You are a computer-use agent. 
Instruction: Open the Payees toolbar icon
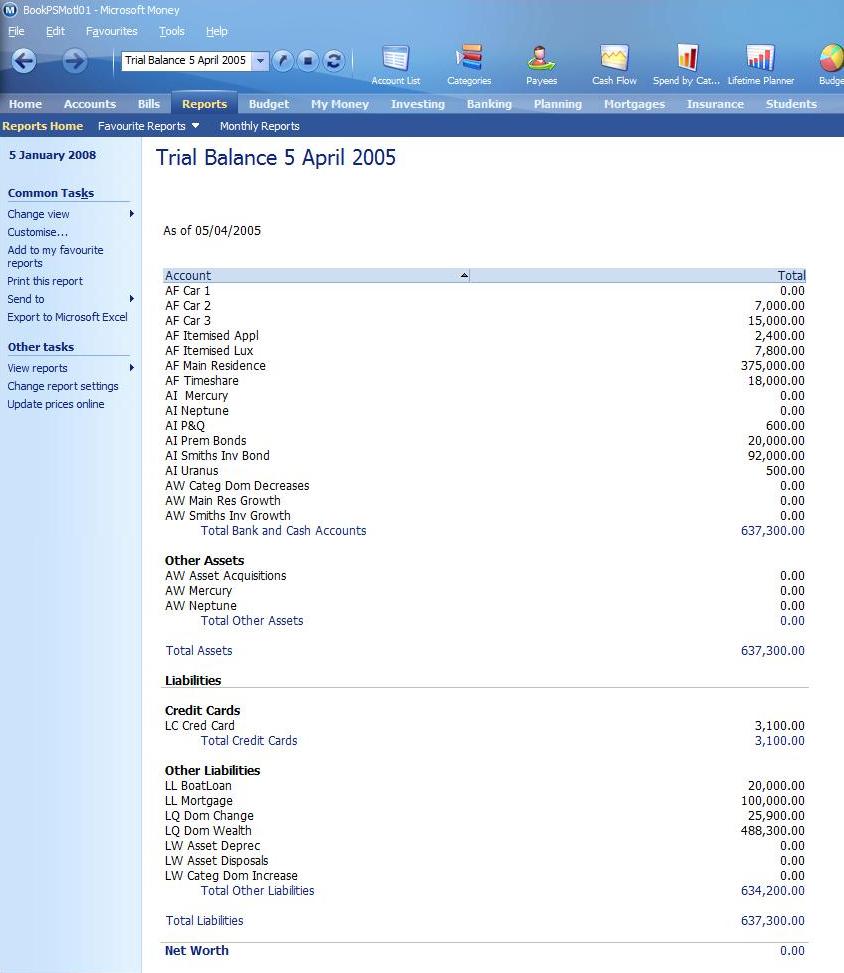pyautogui.click(x=541, y=65)
